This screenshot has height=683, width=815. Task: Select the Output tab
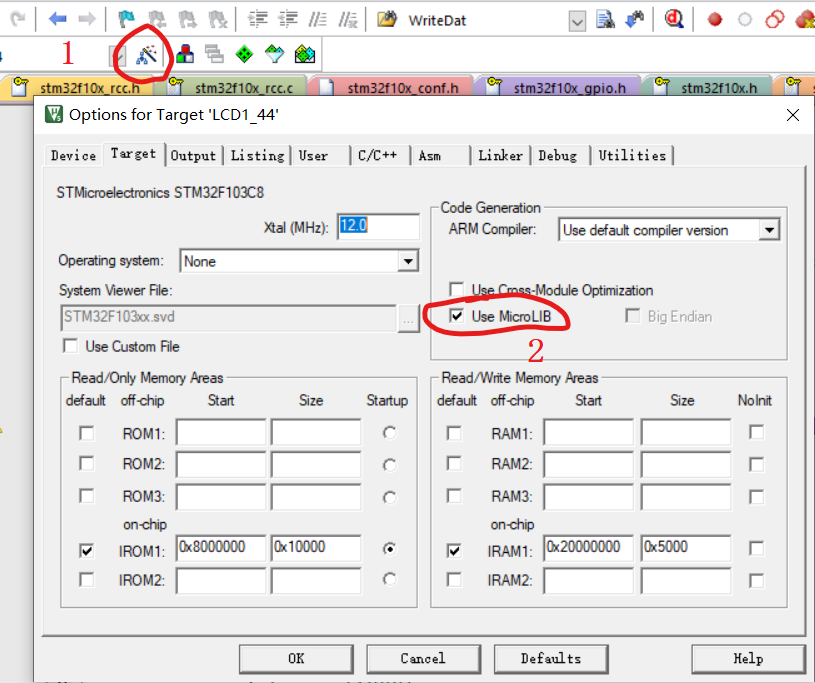pos(193,155)
